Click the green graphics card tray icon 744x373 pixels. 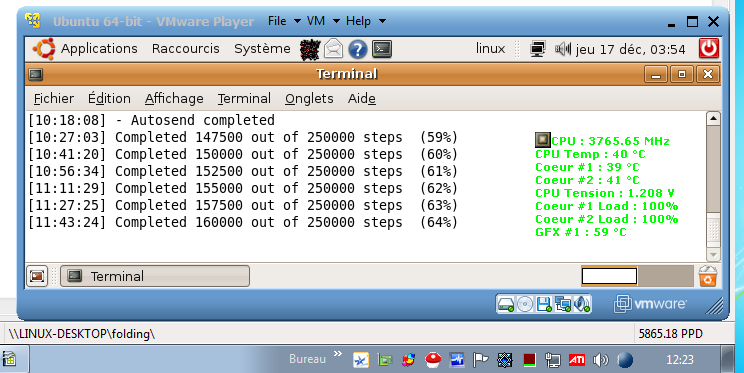tap(385, 360)
